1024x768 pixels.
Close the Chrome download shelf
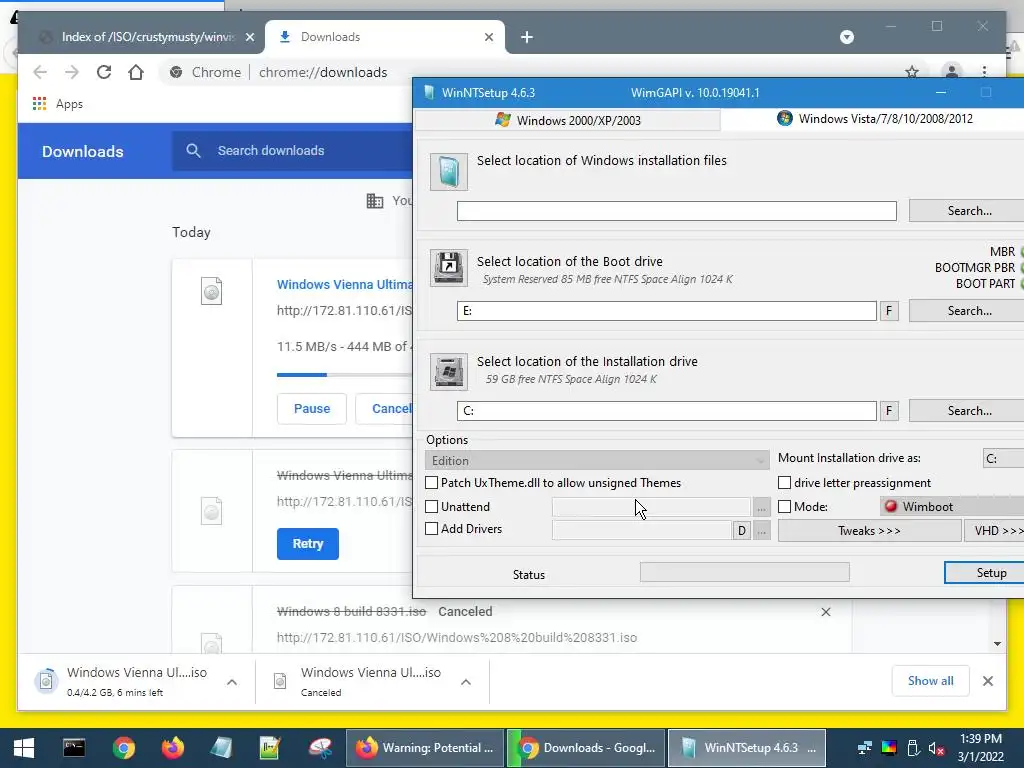point(987,681)
